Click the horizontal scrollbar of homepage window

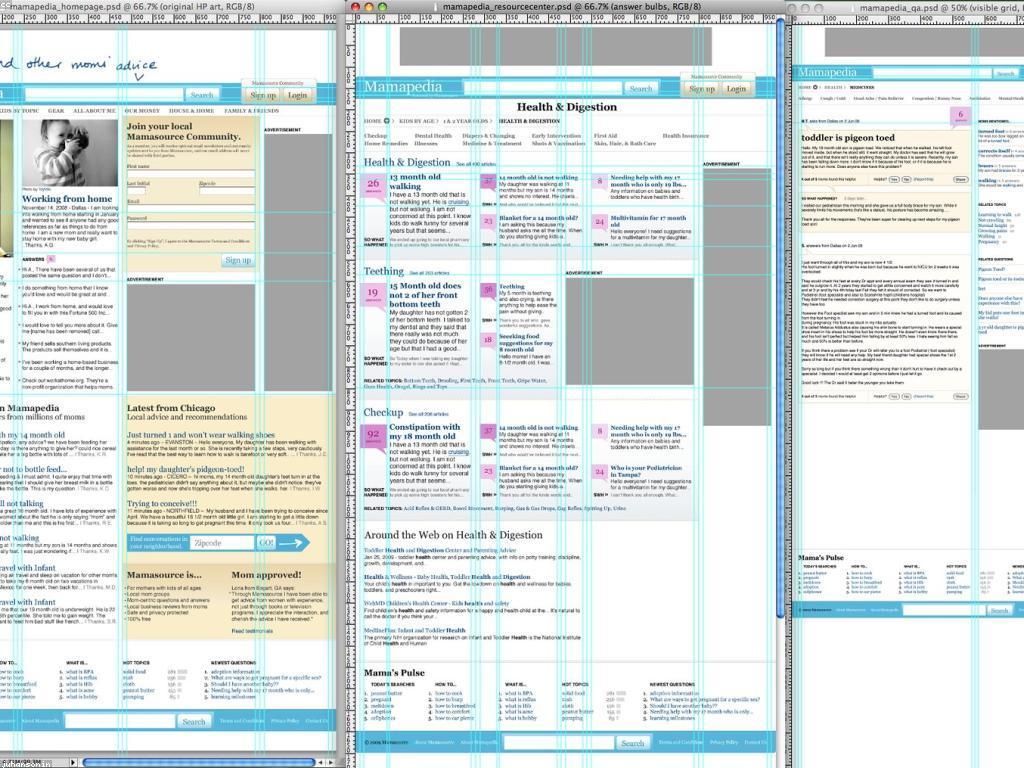tap(200, 762)
